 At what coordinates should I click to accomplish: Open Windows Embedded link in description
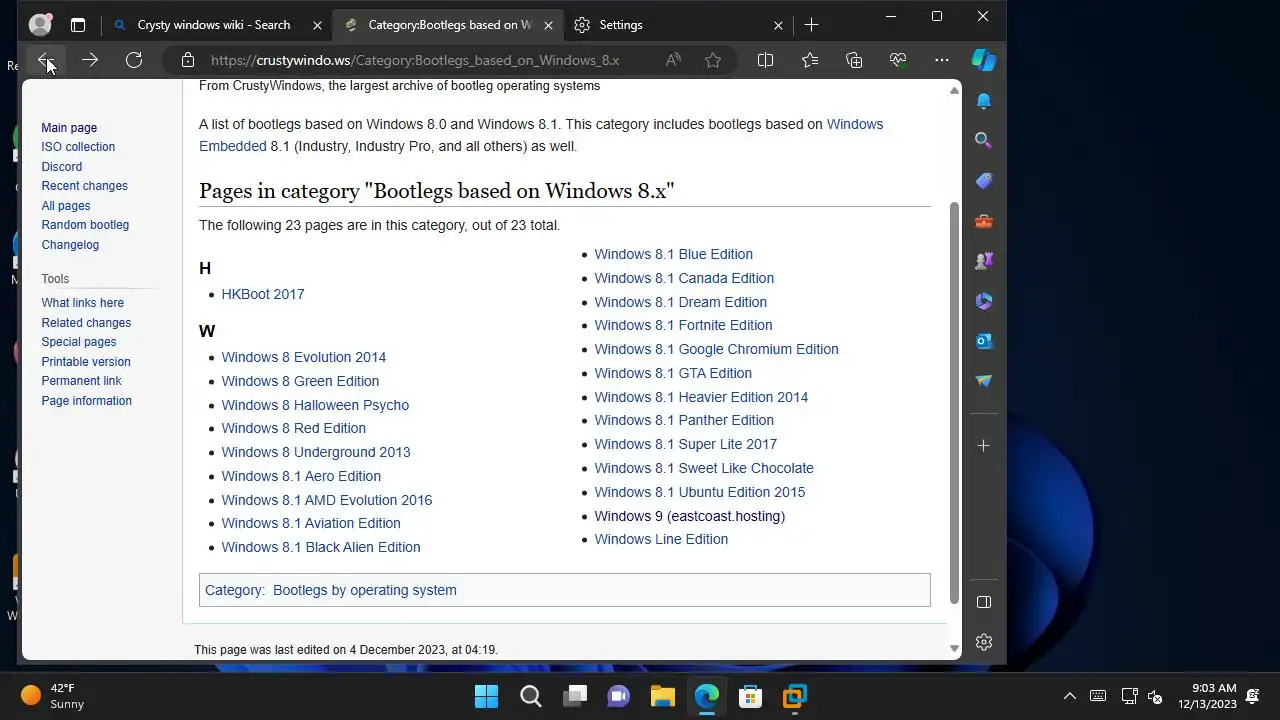pyautogui.click(x=541, y=135)
